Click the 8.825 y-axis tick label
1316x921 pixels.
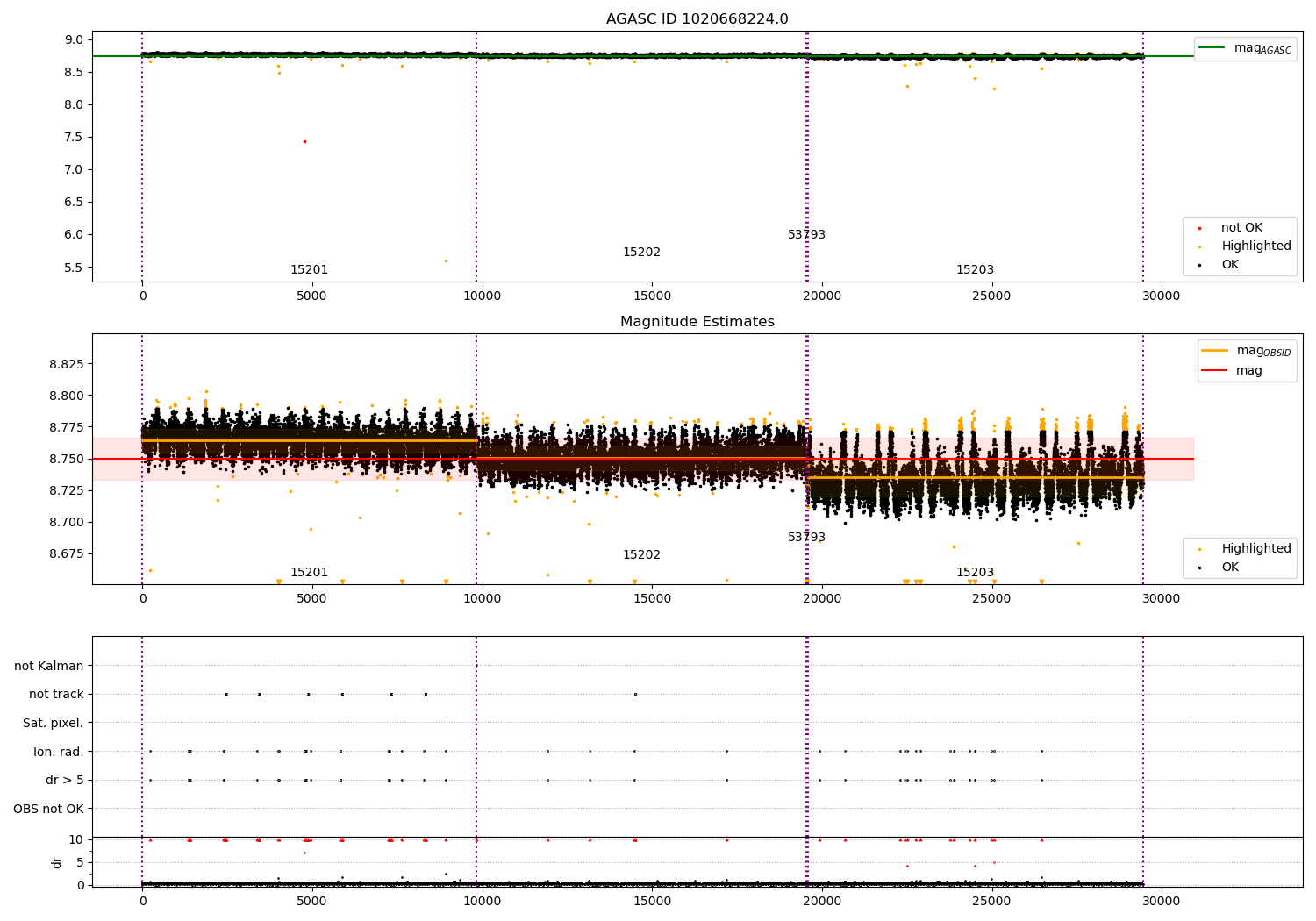(x=66, y=365)
